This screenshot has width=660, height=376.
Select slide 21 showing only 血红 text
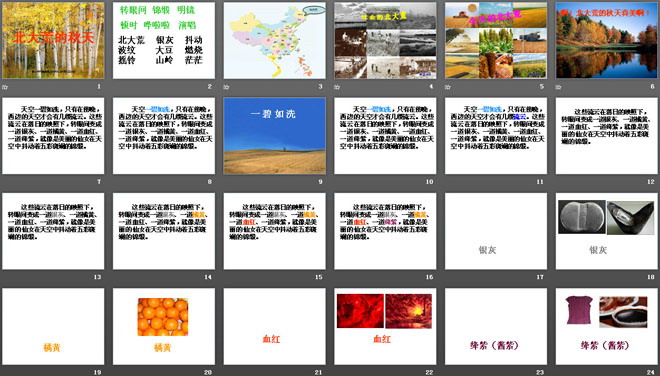pyautogui.click(x=274, y=326)
